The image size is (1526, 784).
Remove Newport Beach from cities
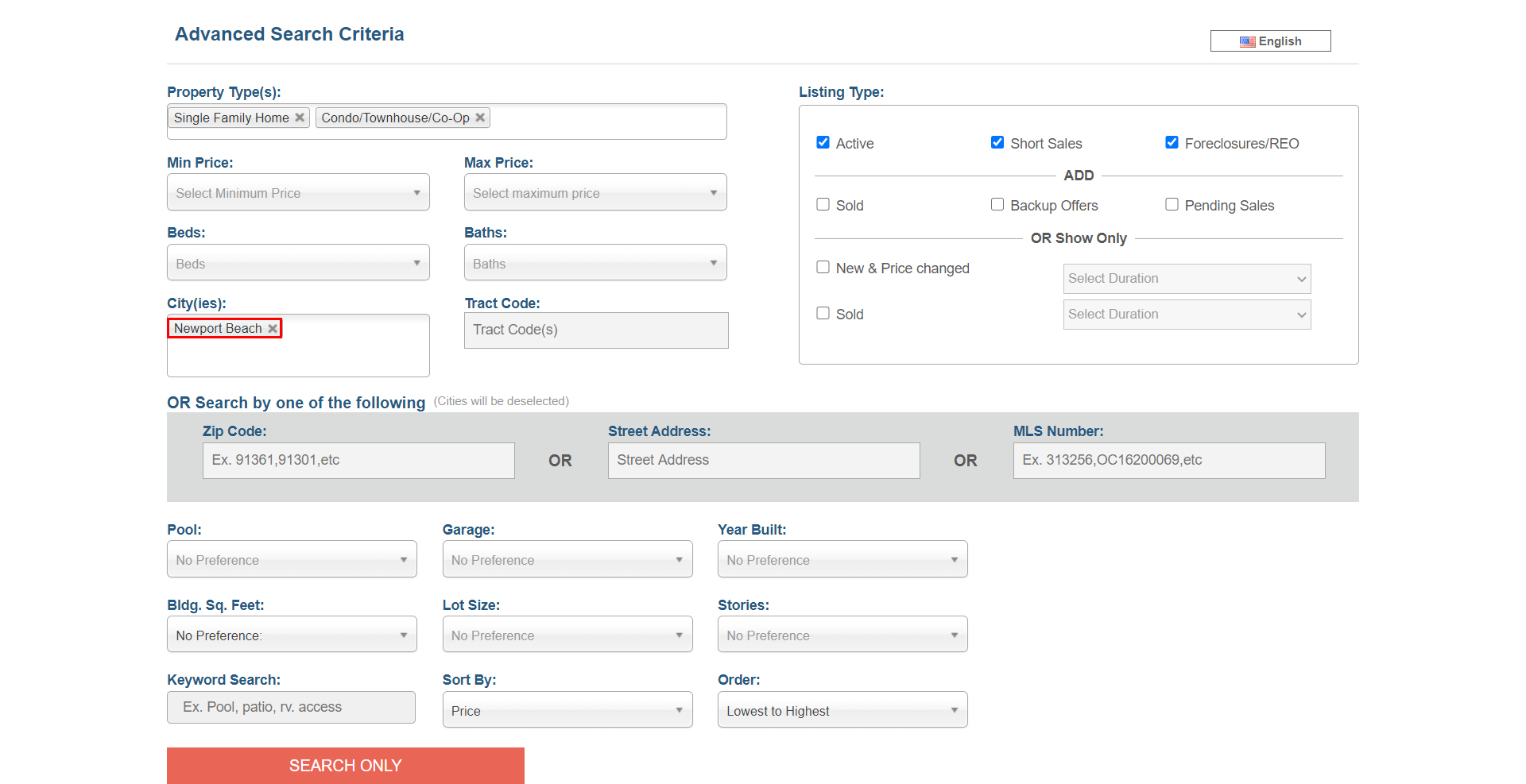(x=273, y=328)
